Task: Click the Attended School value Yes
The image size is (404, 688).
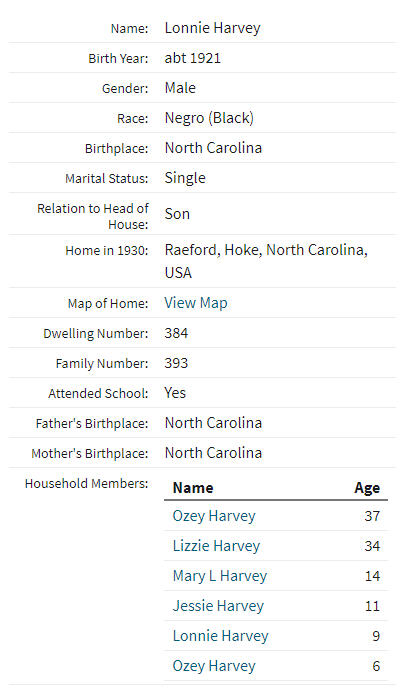Action: click(175, 393)
